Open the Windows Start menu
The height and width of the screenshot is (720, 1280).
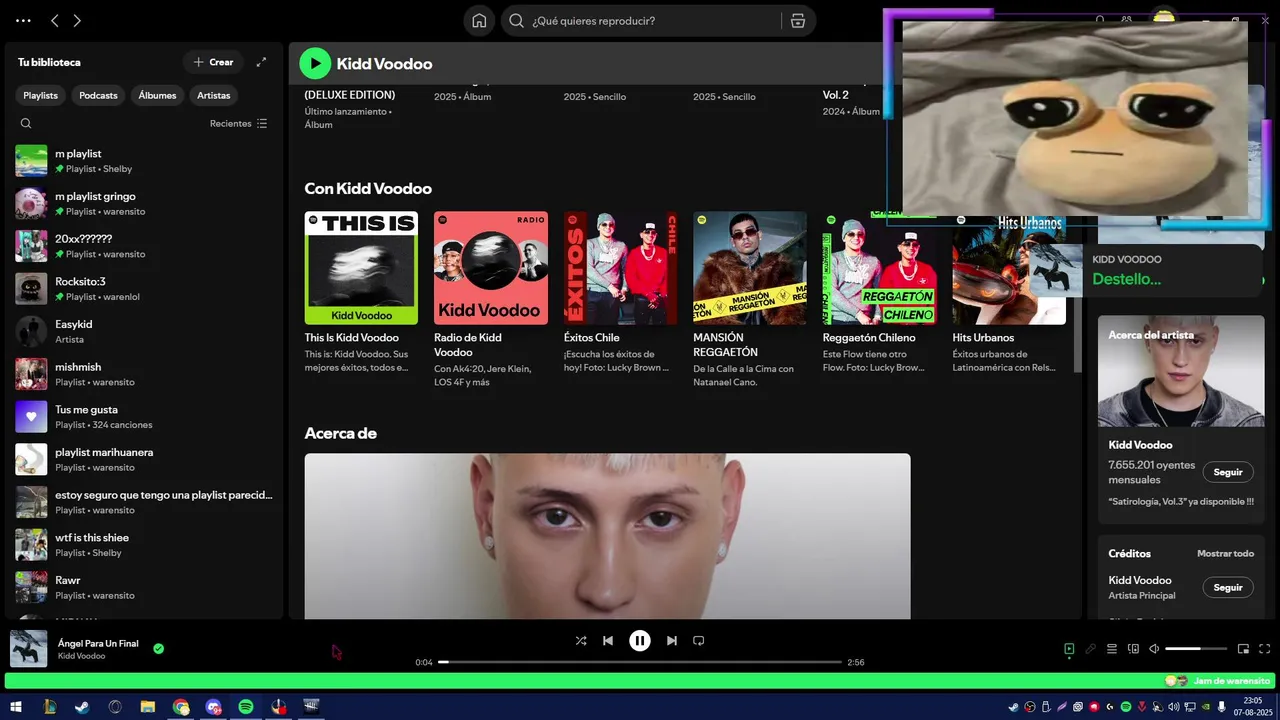16,707
